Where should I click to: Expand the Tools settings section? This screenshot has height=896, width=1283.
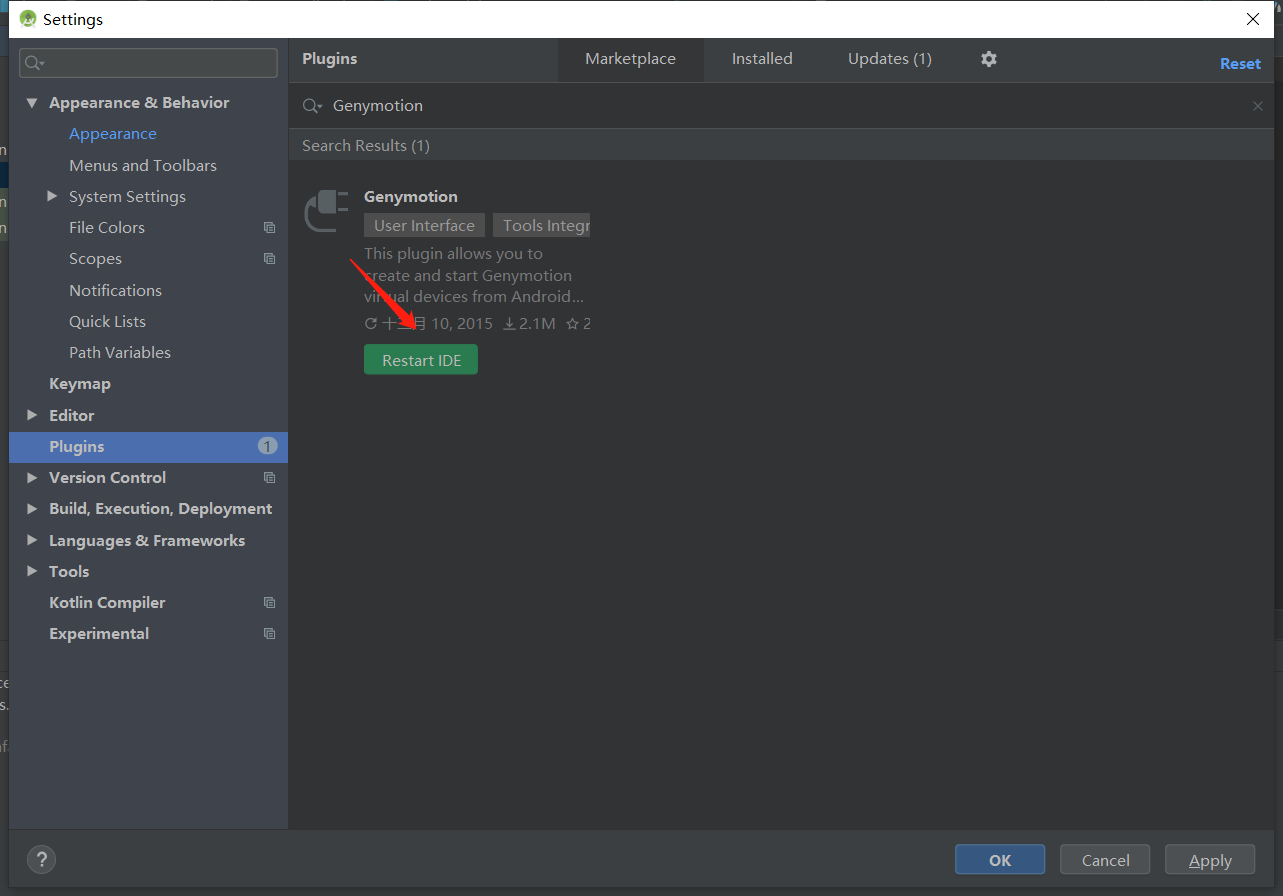point(31,571)
